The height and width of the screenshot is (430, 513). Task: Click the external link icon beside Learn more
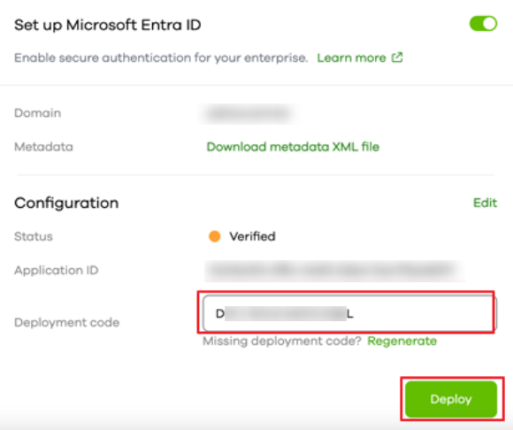click(x=397, y=58)
